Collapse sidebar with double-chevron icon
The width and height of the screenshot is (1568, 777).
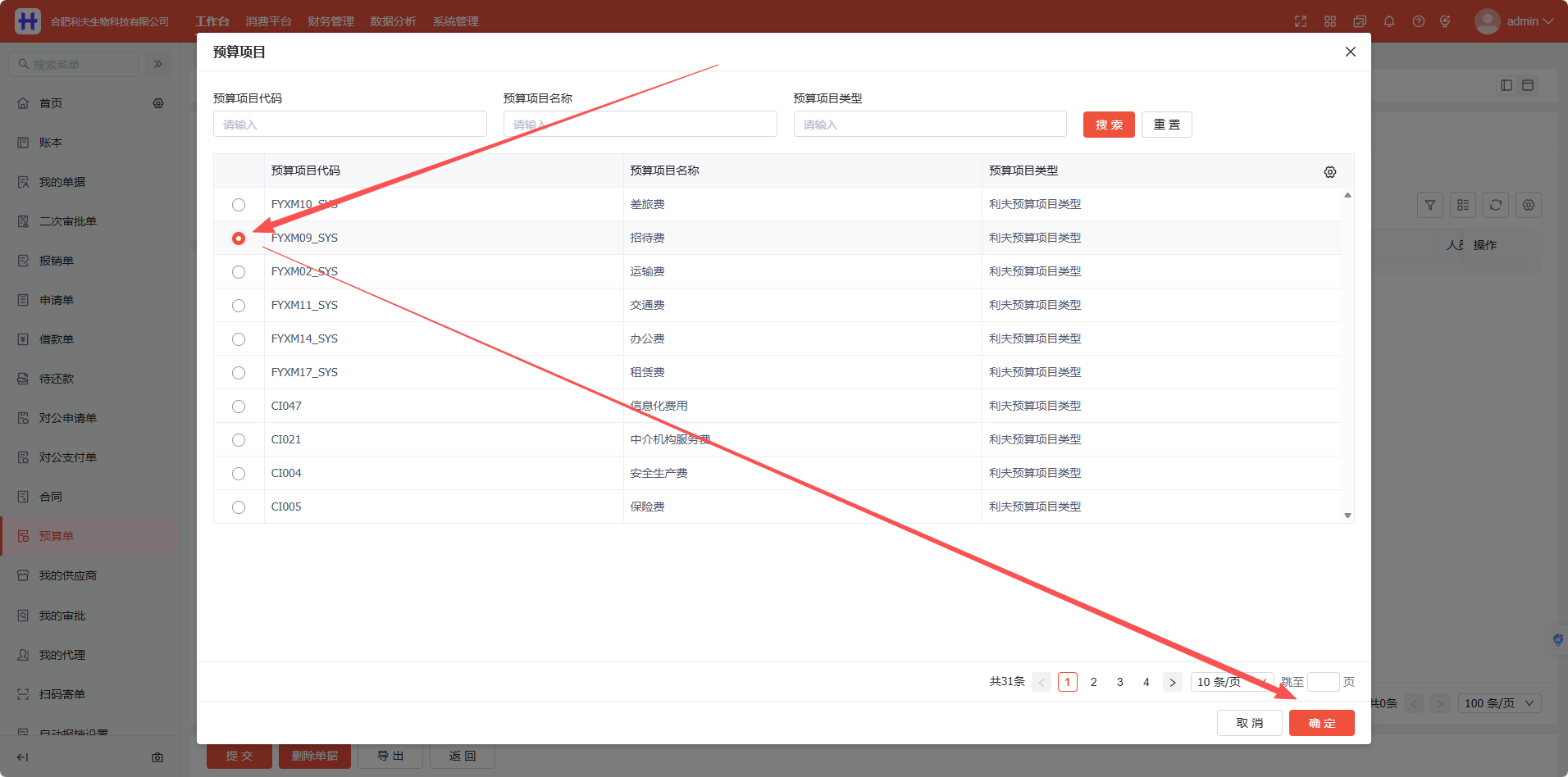158,64
